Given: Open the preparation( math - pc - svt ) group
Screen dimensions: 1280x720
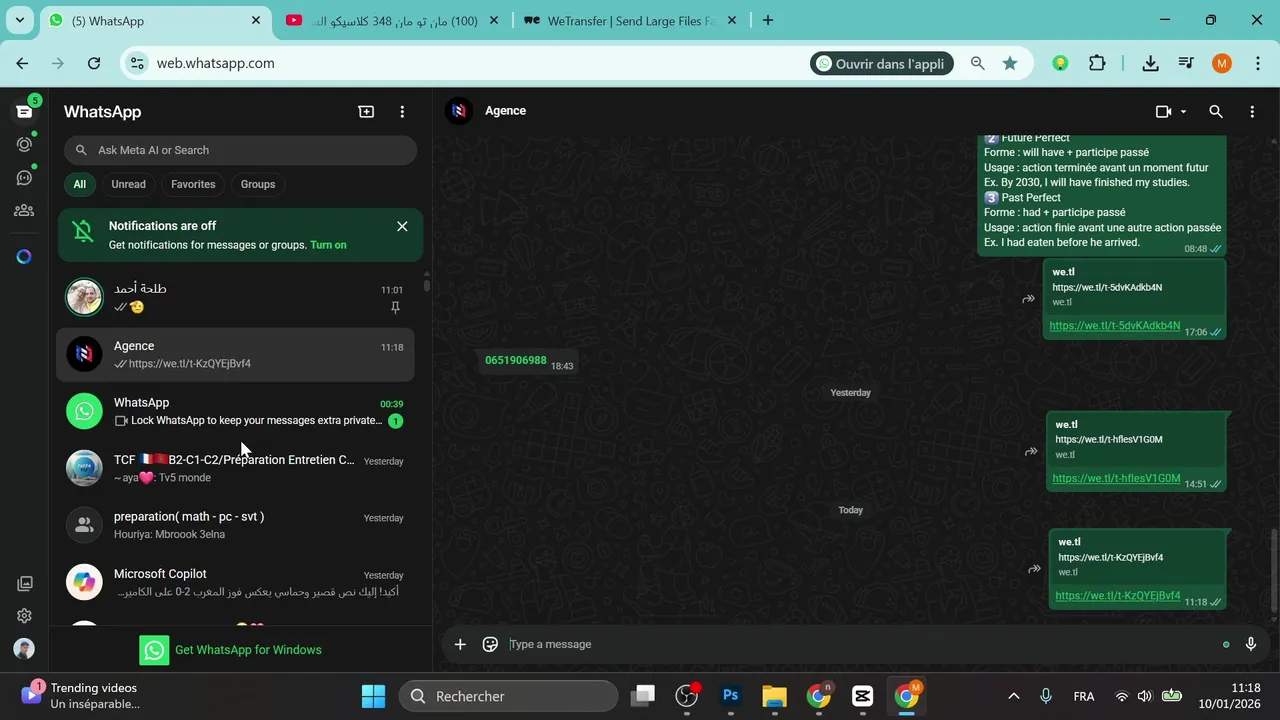Looking at the screenshot, I should (x=235, y=525).
